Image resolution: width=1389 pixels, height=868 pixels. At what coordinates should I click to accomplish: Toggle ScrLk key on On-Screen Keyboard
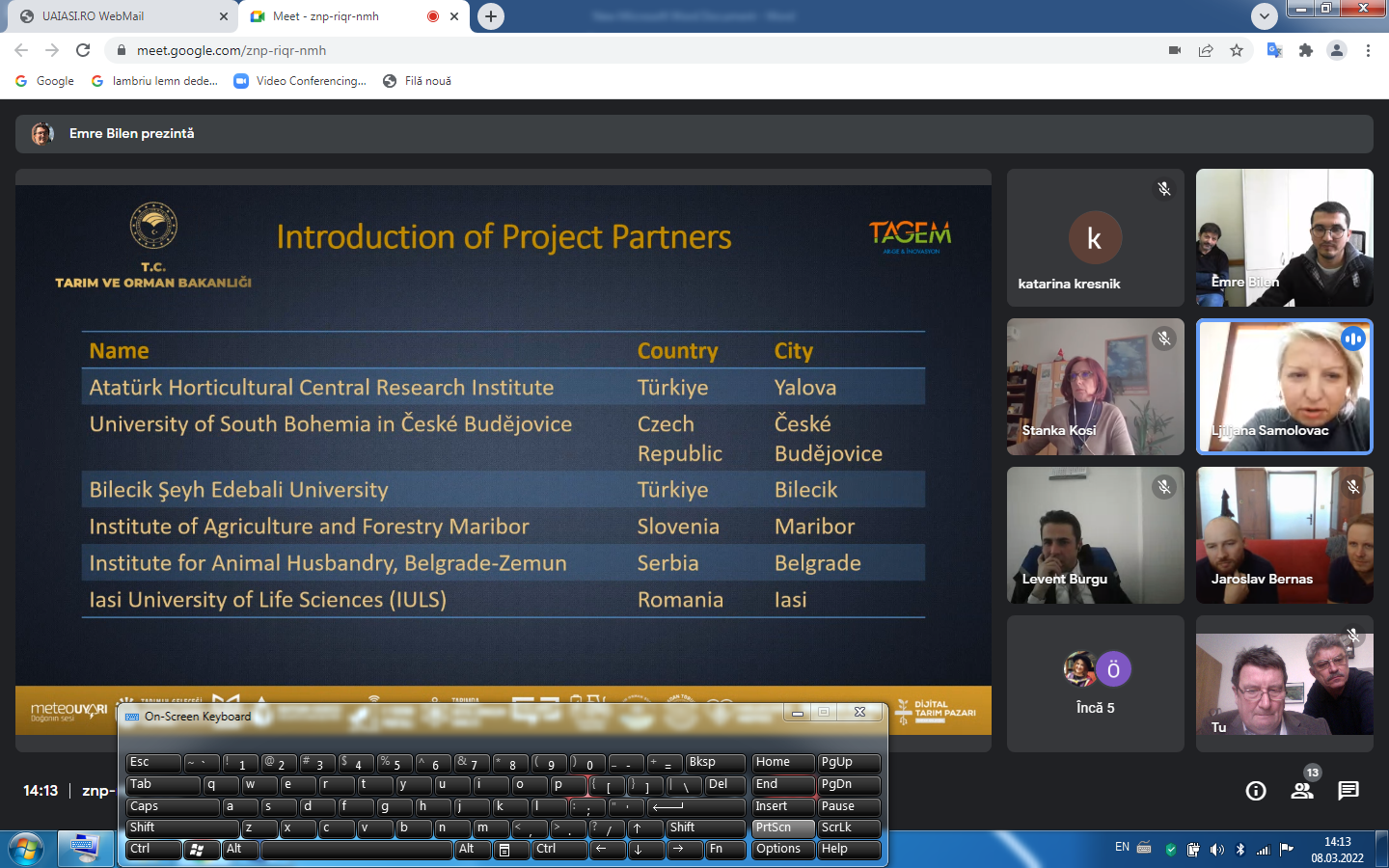(848, 827)
